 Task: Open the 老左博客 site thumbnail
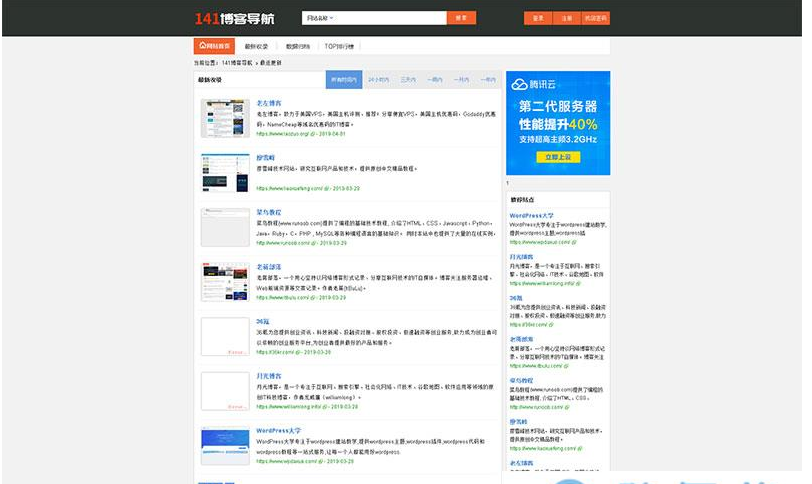(224, 118)
